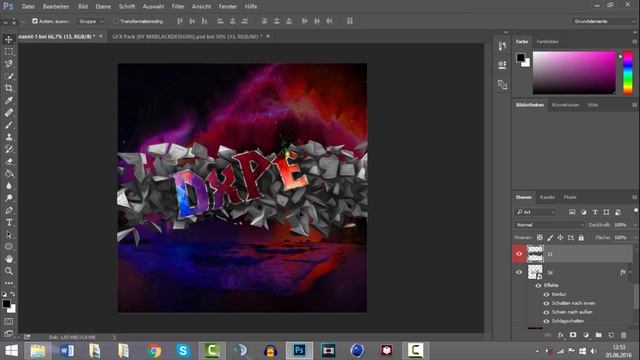Hide the selected top layer

[519, 254]
